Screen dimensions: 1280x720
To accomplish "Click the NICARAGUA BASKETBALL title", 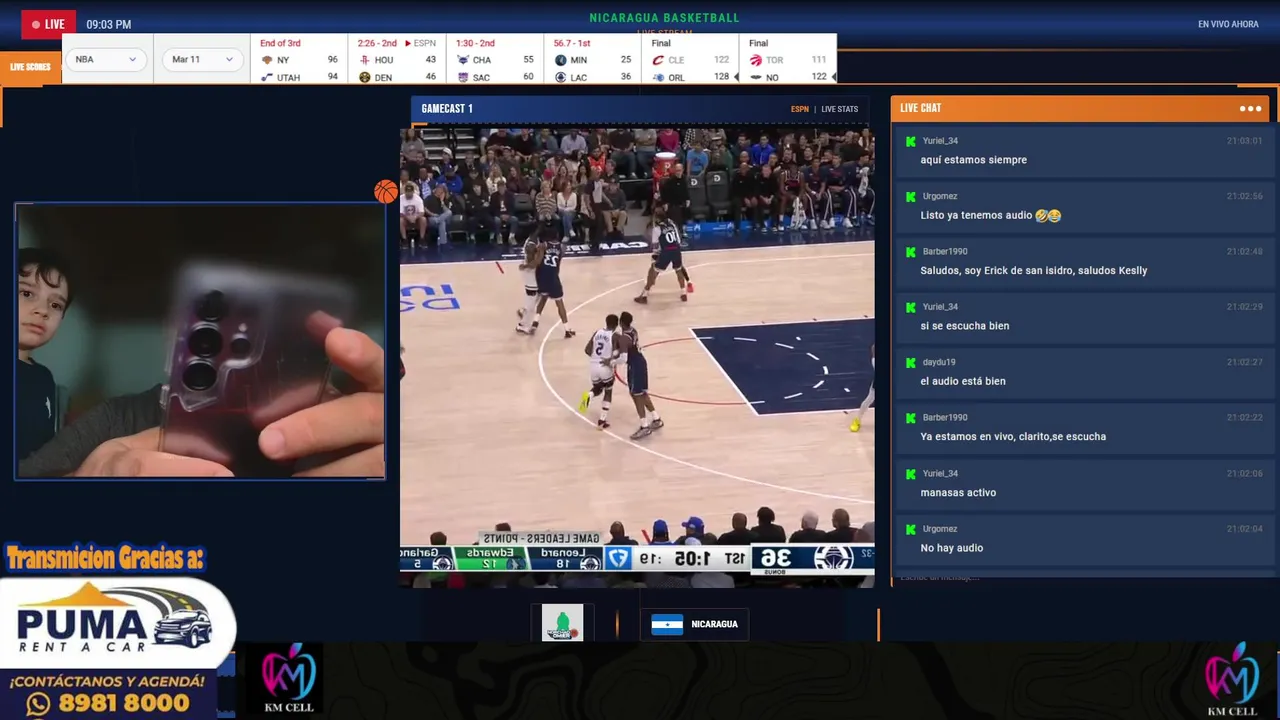I will 665,18.
